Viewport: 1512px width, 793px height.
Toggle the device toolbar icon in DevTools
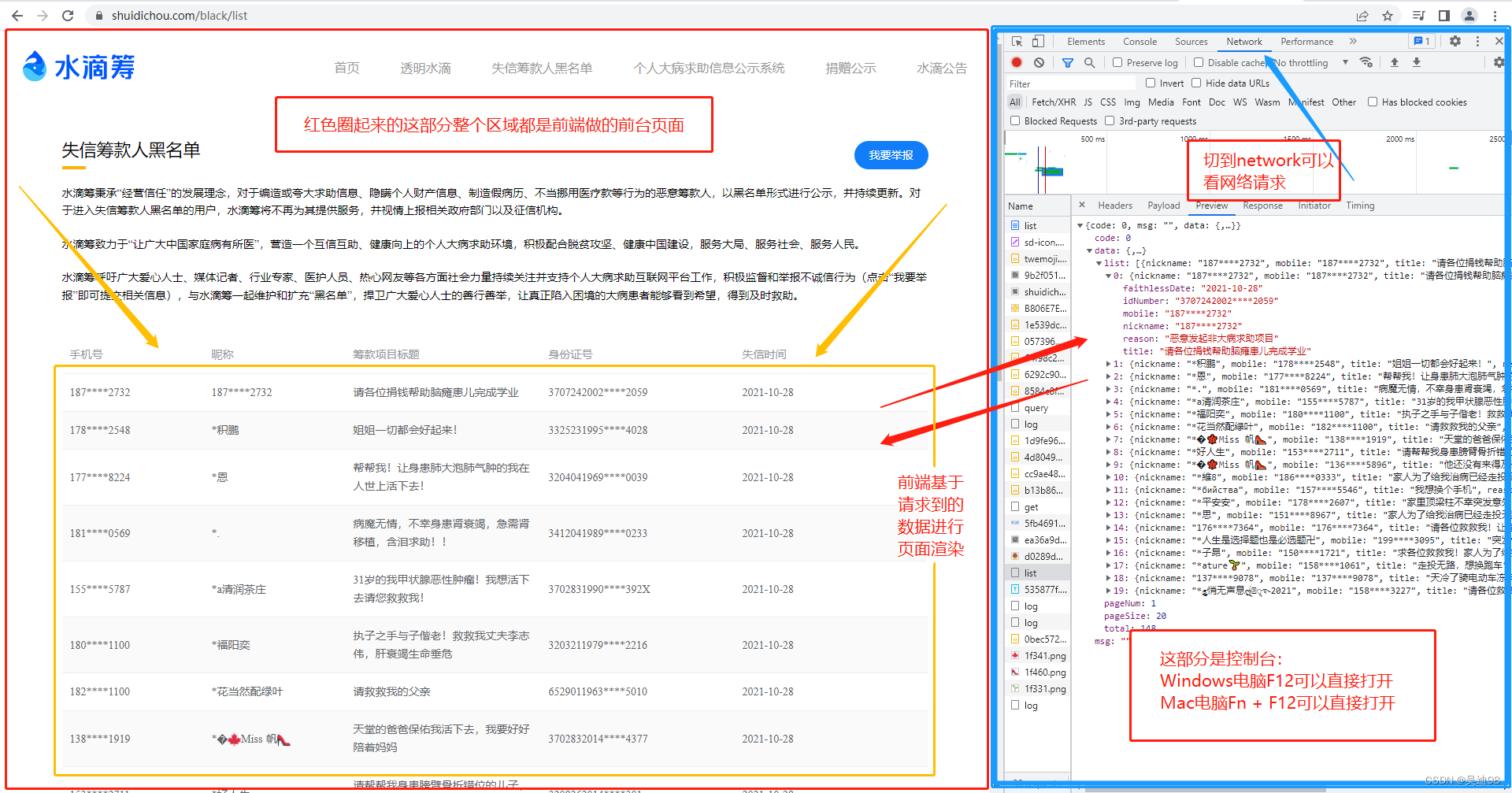point(1038,42)
